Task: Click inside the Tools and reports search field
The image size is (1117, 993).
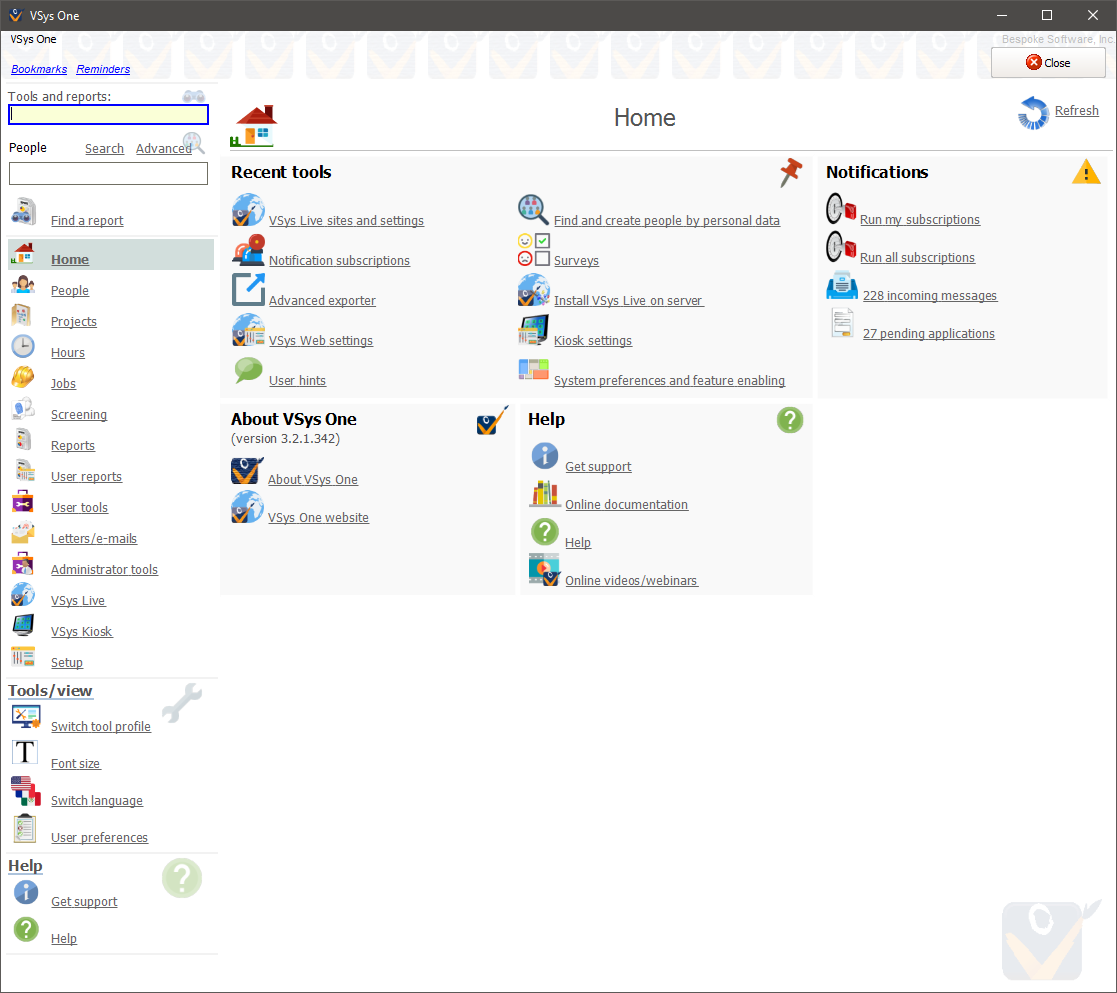Action: click(107, 114)
